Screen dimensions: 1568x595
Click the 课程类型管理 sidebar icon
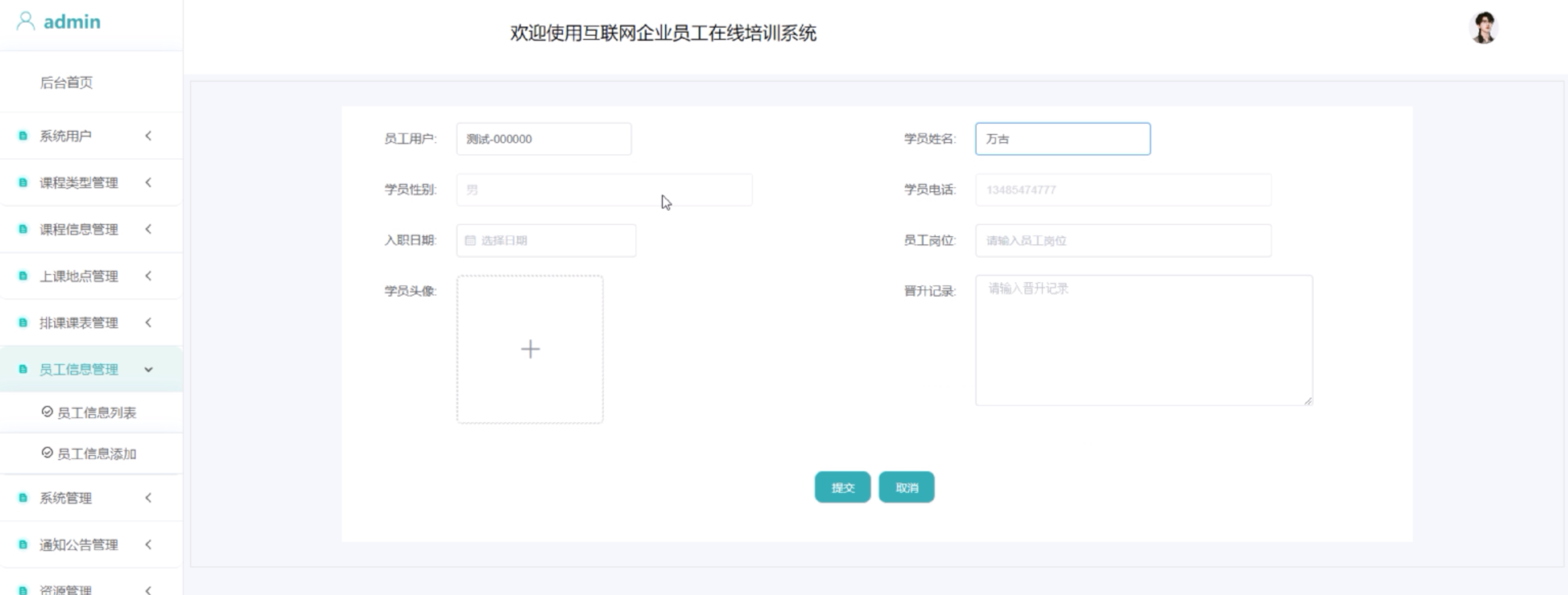pos(23,182)
